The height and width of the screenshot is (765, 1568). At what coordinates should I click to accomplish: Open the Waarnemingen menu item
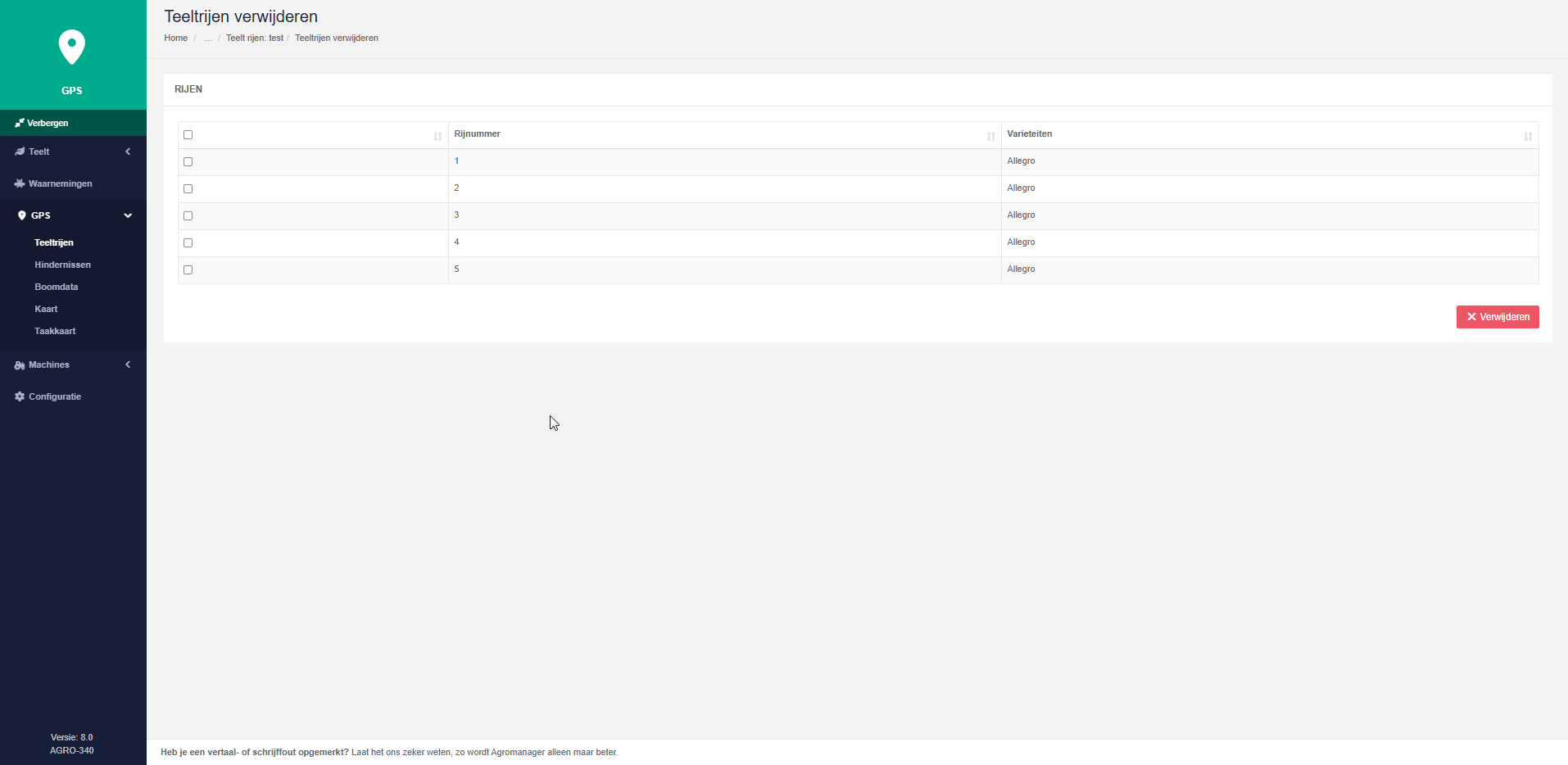click(x=73, y=183)
